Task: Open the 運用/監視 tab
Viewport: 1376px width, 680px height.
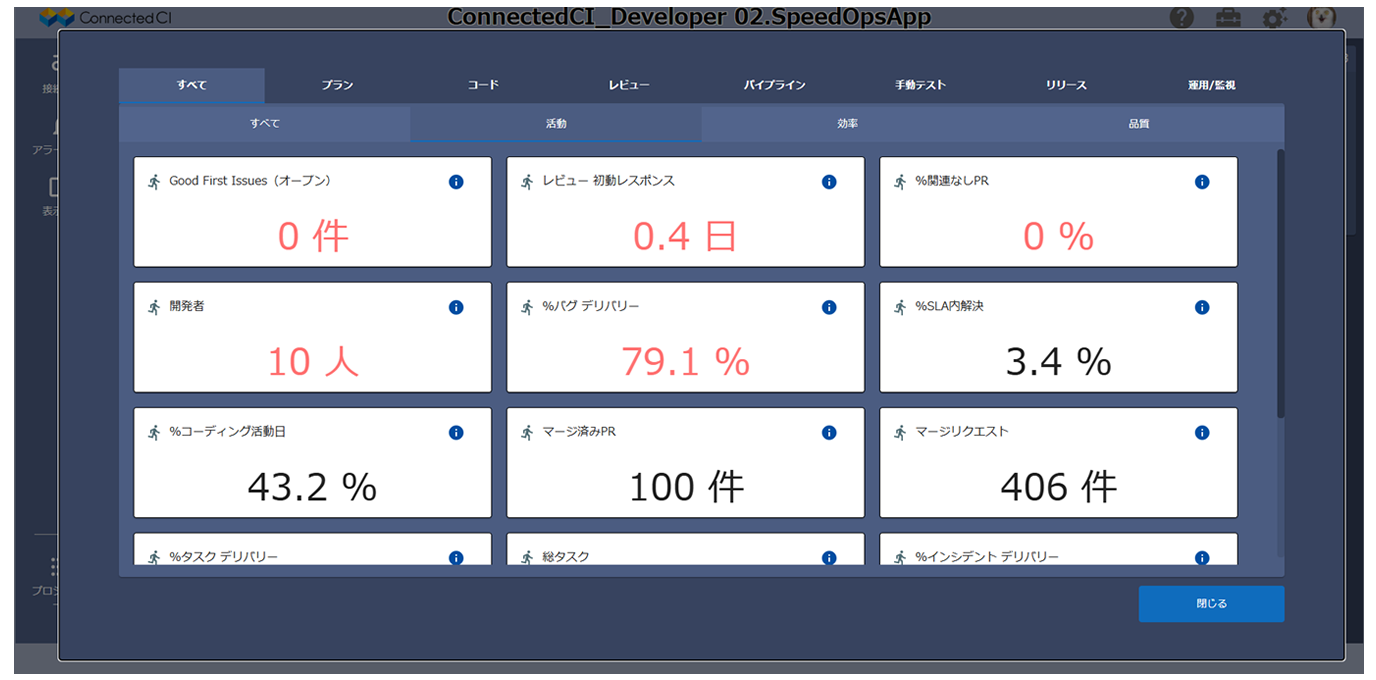Action: point(1211,86)
